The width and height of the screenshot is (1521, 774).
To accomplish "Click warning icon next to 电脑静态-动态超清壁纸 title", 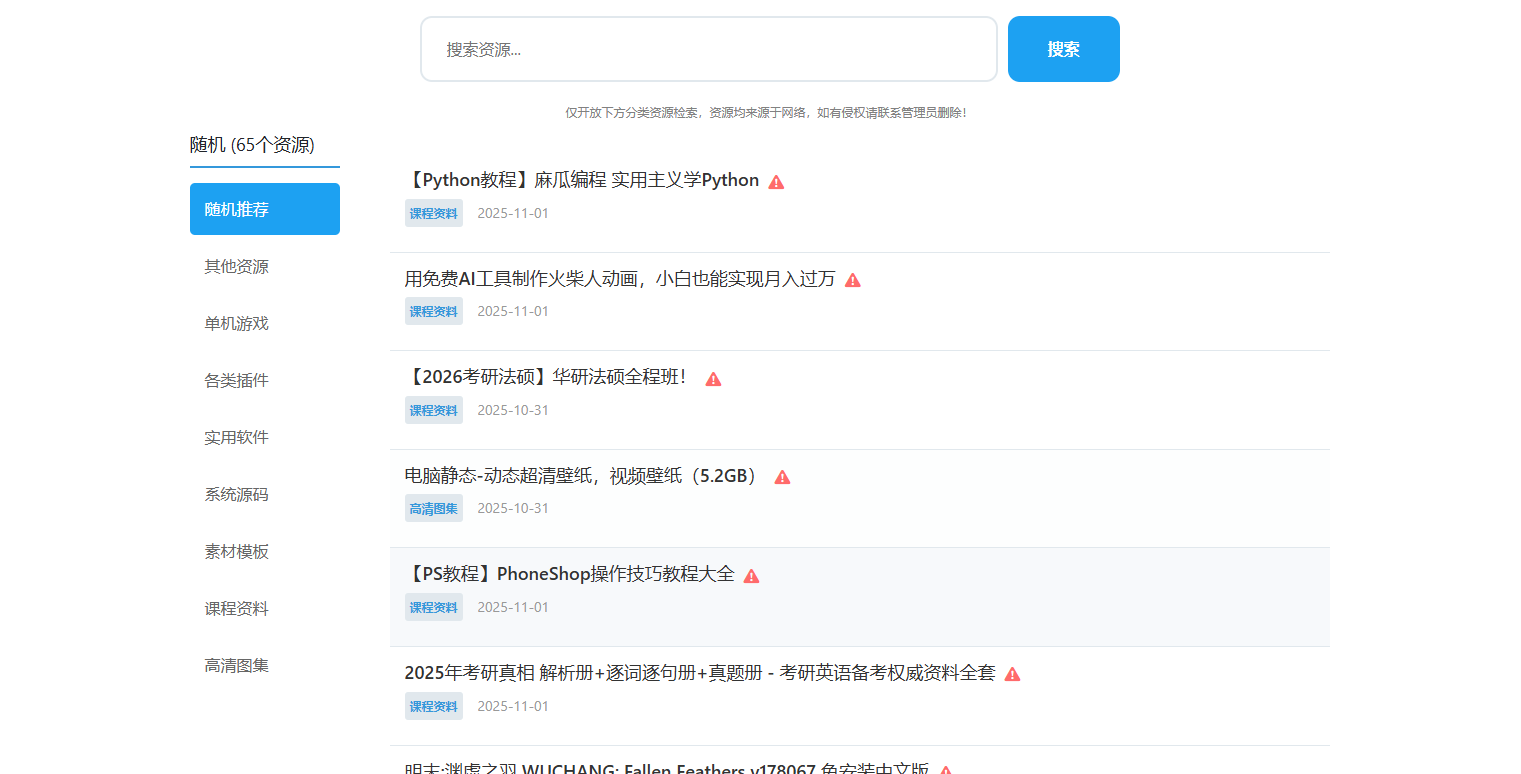I will [x=782, y=477].
